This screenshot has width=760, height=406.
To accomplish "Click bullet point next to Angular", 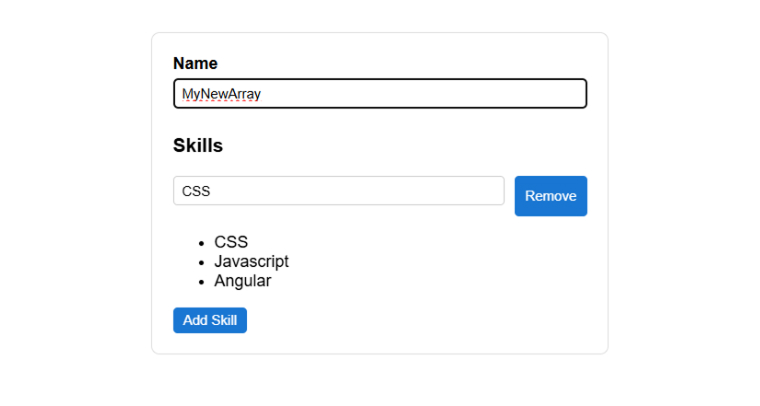I will coord(202,282).
